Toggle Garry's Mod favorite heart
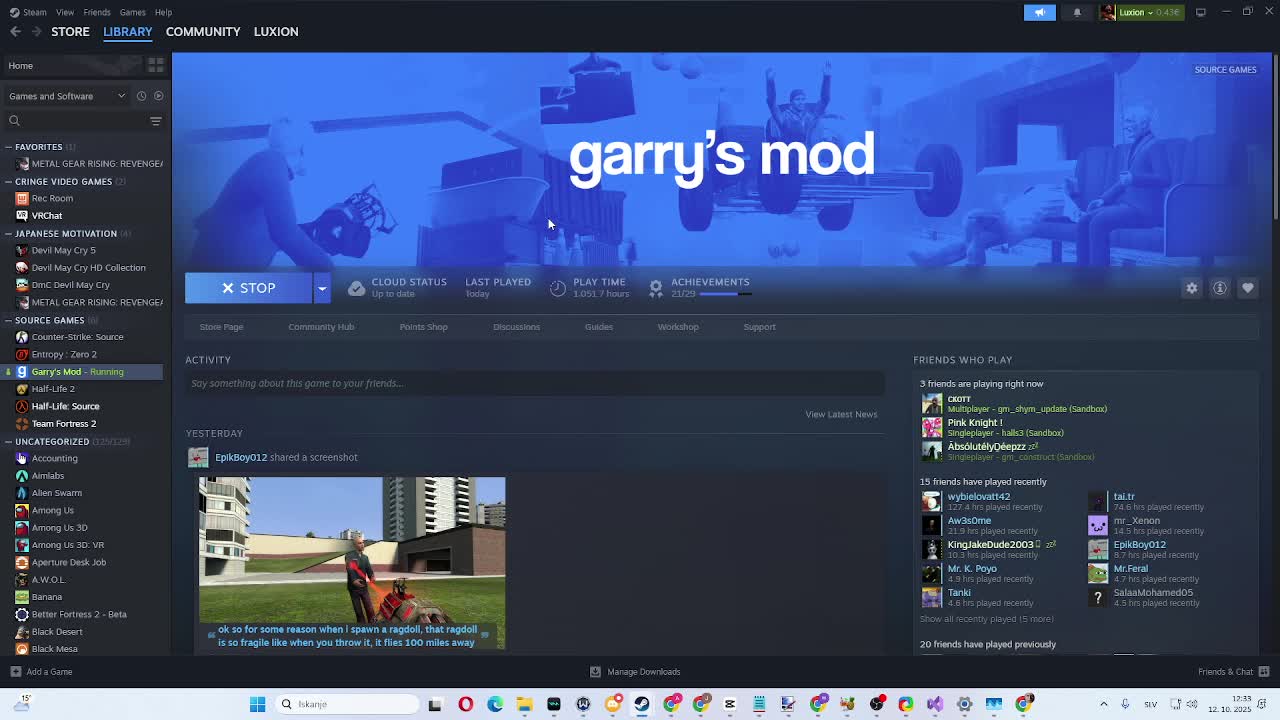This screenshot has height=720, width=1280. click(x=1247, y=288)
